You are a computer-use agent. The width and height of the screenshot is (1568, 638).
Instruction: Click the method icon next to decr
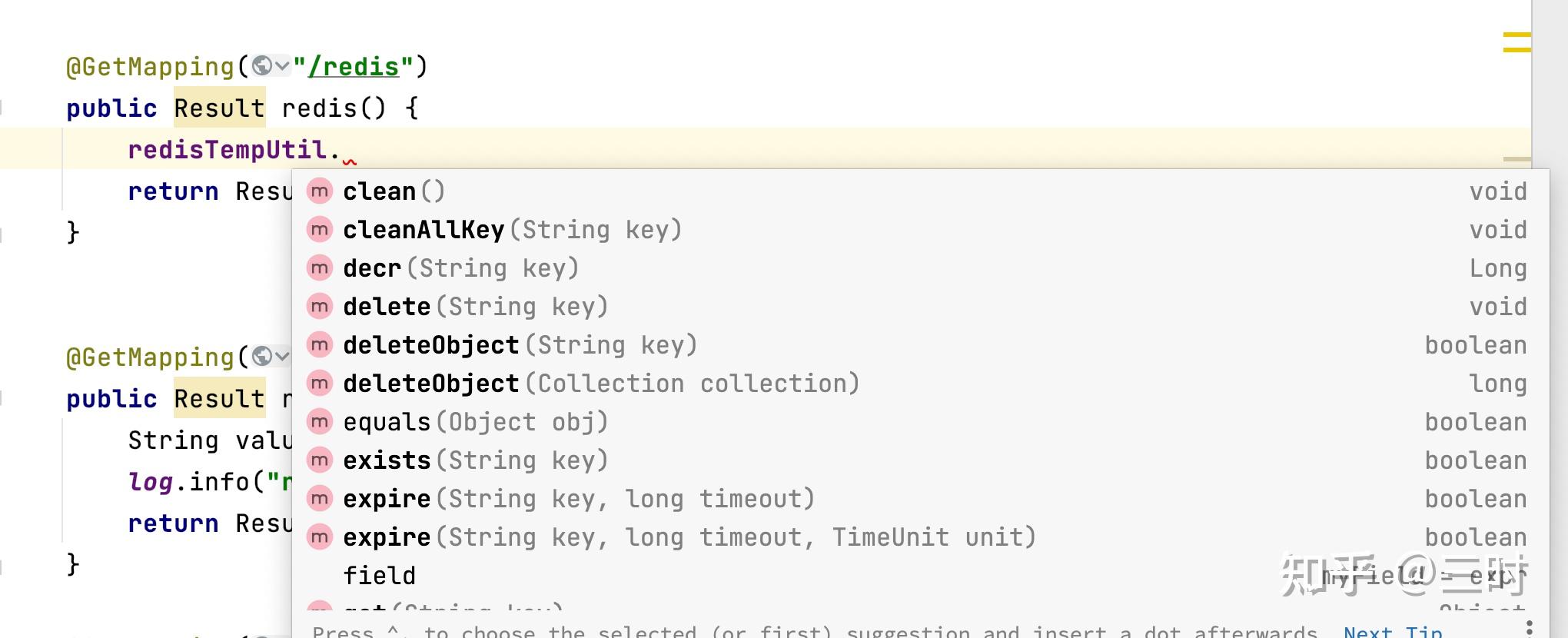[320, 267]
